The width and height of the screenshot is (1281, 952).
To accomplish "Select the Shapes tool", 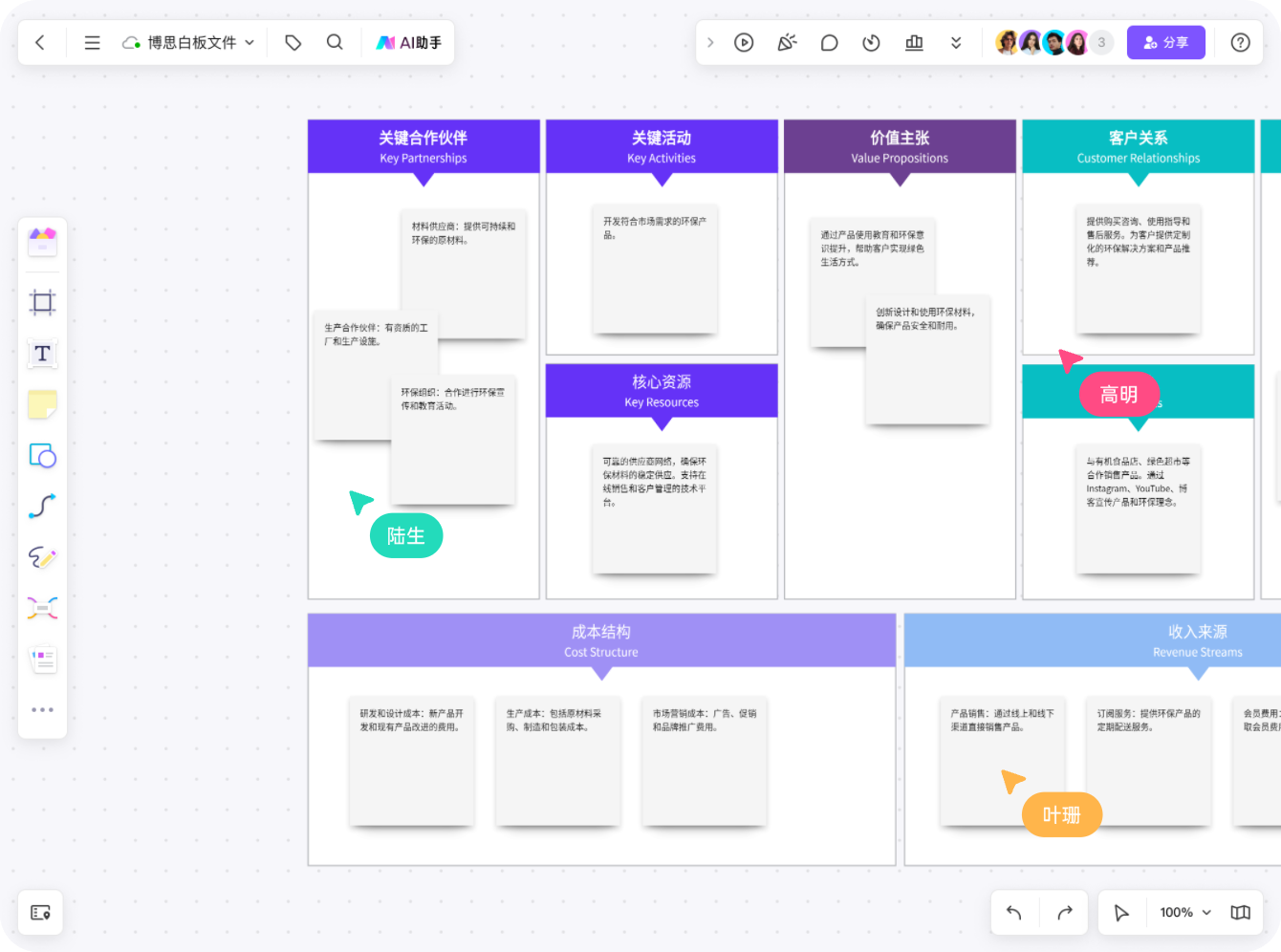I will 42,455.
